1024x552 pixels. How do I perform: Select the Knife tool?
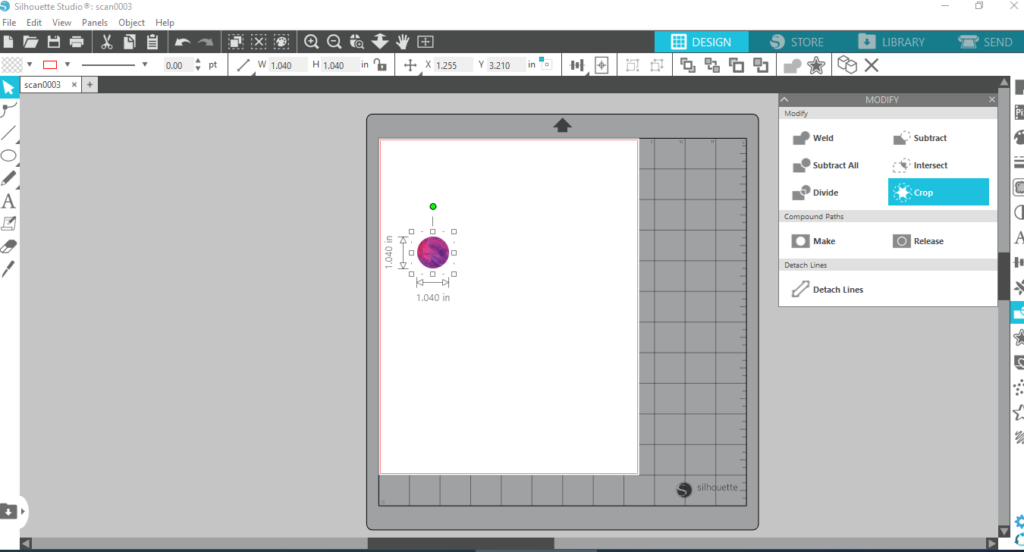9,269
